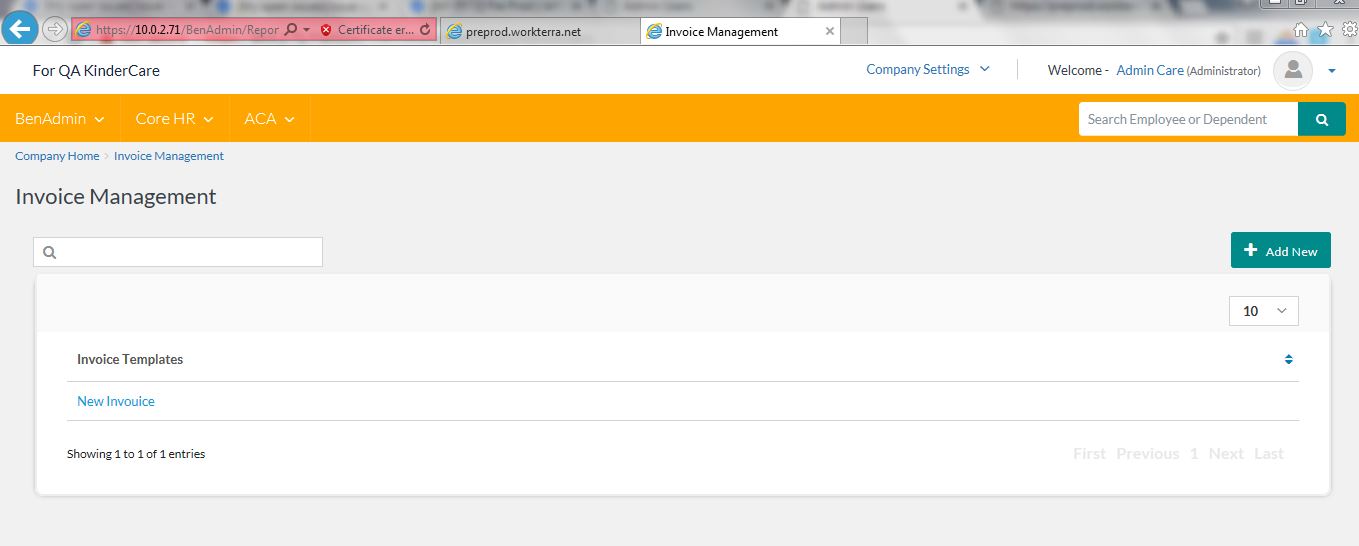Image resolution: width=1359 pixels, height=546 pixels.
Task: Click the Add New button
Action: click(1280, 251)
